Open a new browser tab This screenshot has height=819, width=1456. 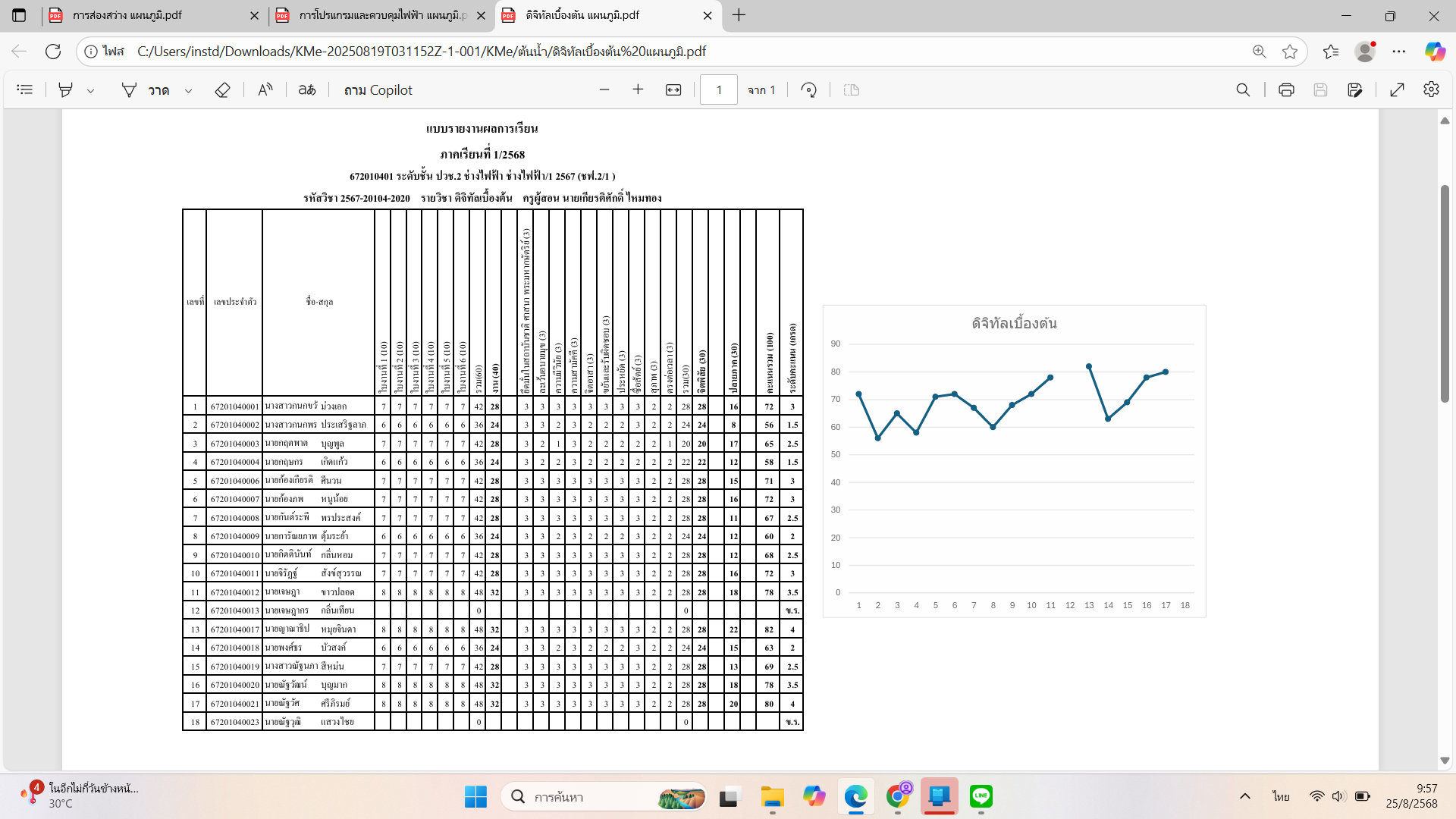point(739,15)
